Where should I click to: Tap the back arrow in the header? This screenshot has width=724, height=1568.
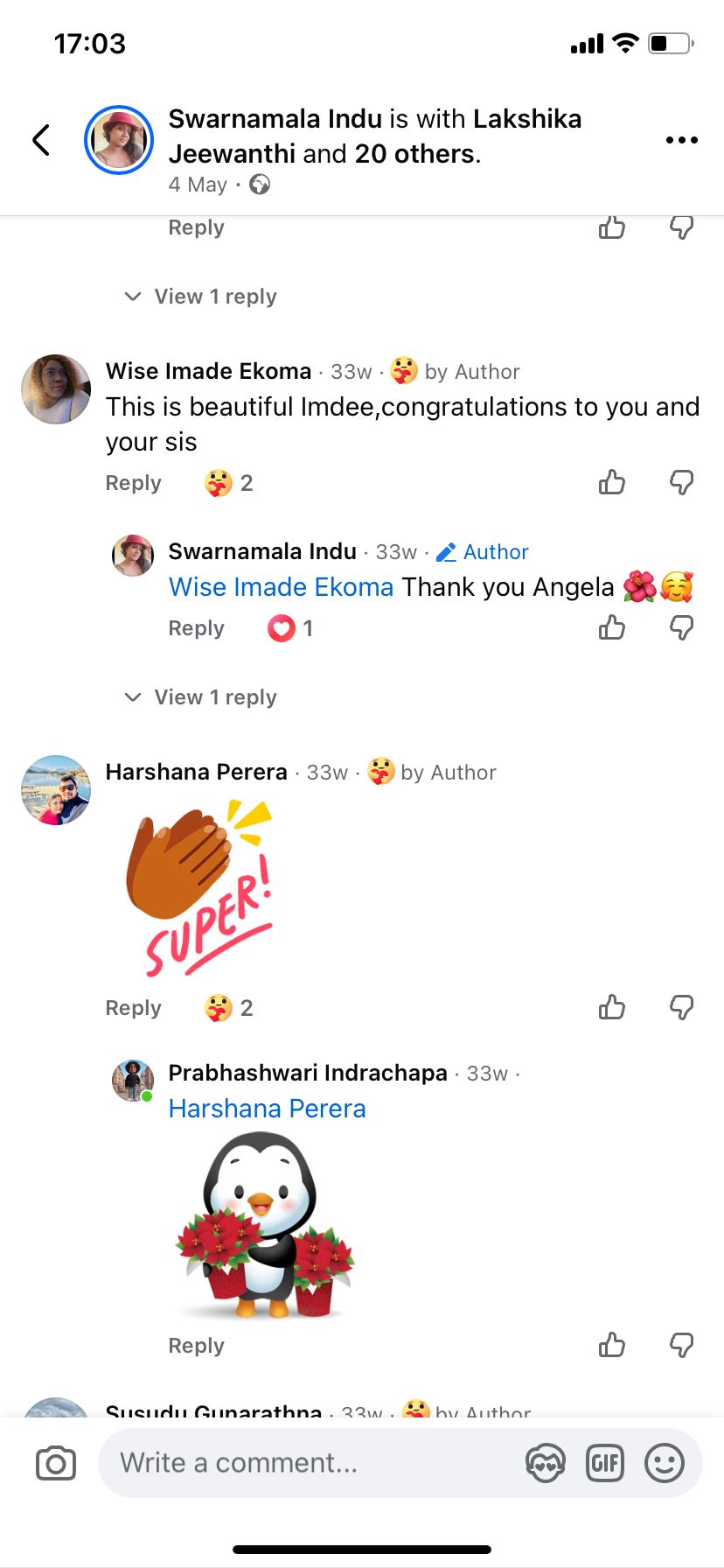[x=41, y=140]
